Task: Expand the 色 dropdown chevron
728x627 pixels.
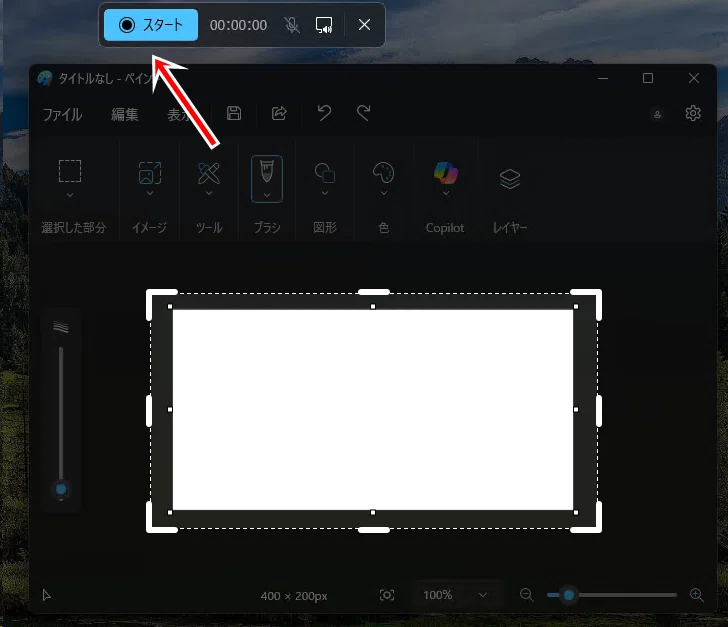Action: (384, 193)
